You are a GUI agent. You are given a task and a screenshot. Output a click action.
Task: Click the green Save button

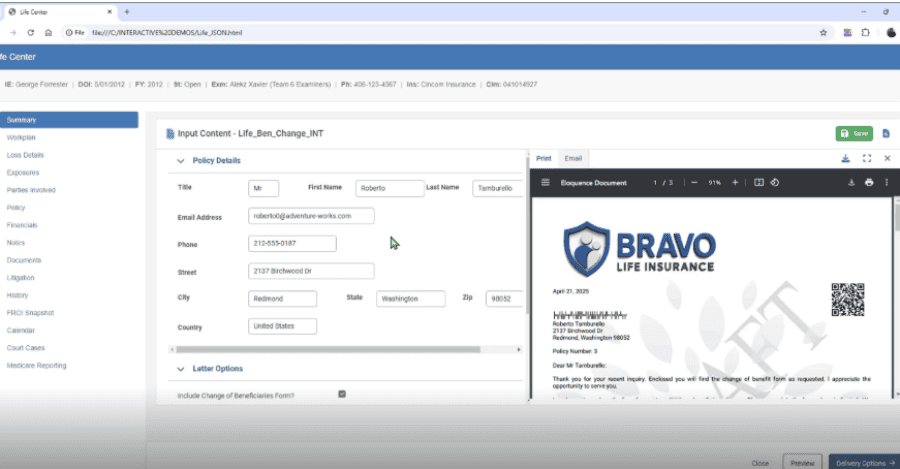click(853, 133)
